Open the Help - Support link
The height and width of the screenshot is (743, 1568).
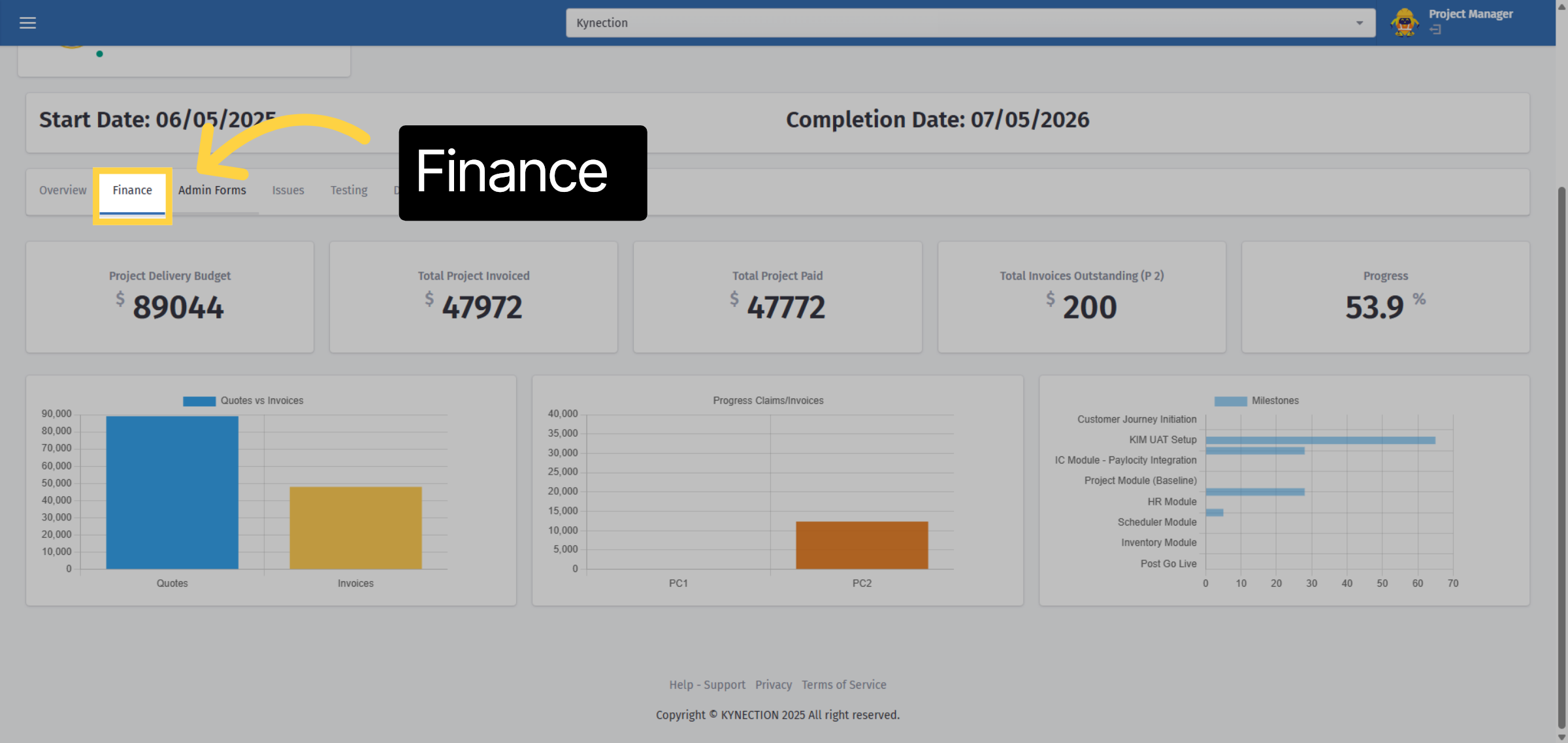[707, 684]
